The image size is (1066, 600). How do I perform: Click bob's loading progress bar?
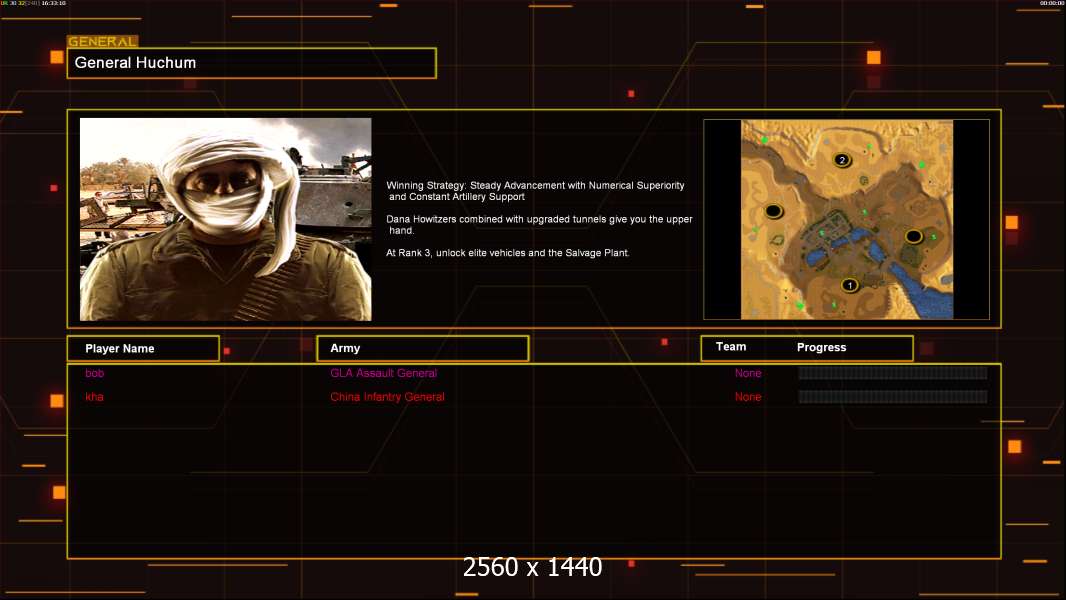(892, 373)
